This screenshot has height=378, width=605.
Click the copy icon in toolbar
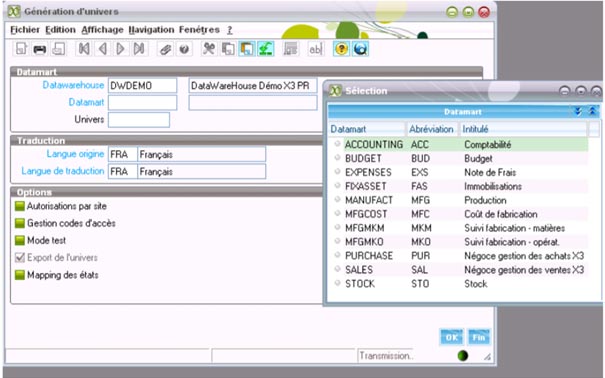point(228,49)
